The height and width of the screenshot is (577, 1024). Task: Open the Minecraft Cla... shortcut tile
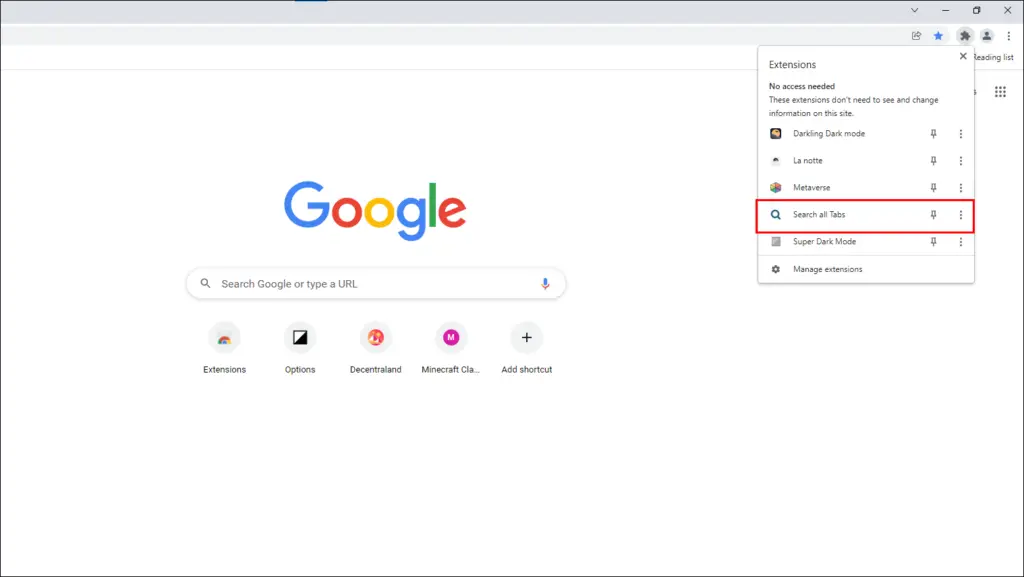[451, 349]
